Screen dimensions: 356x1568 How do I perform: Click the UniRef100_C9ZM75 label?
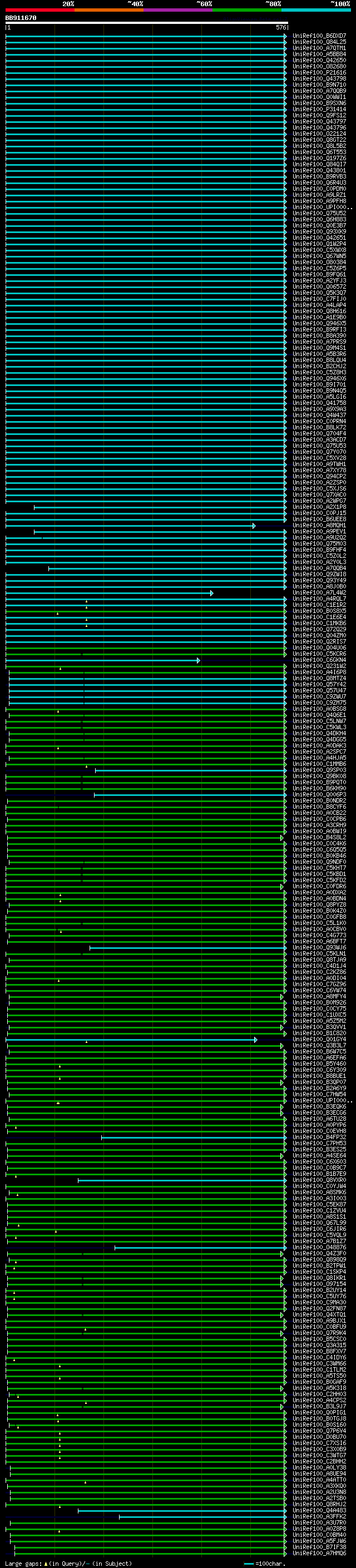coord(319,703)
